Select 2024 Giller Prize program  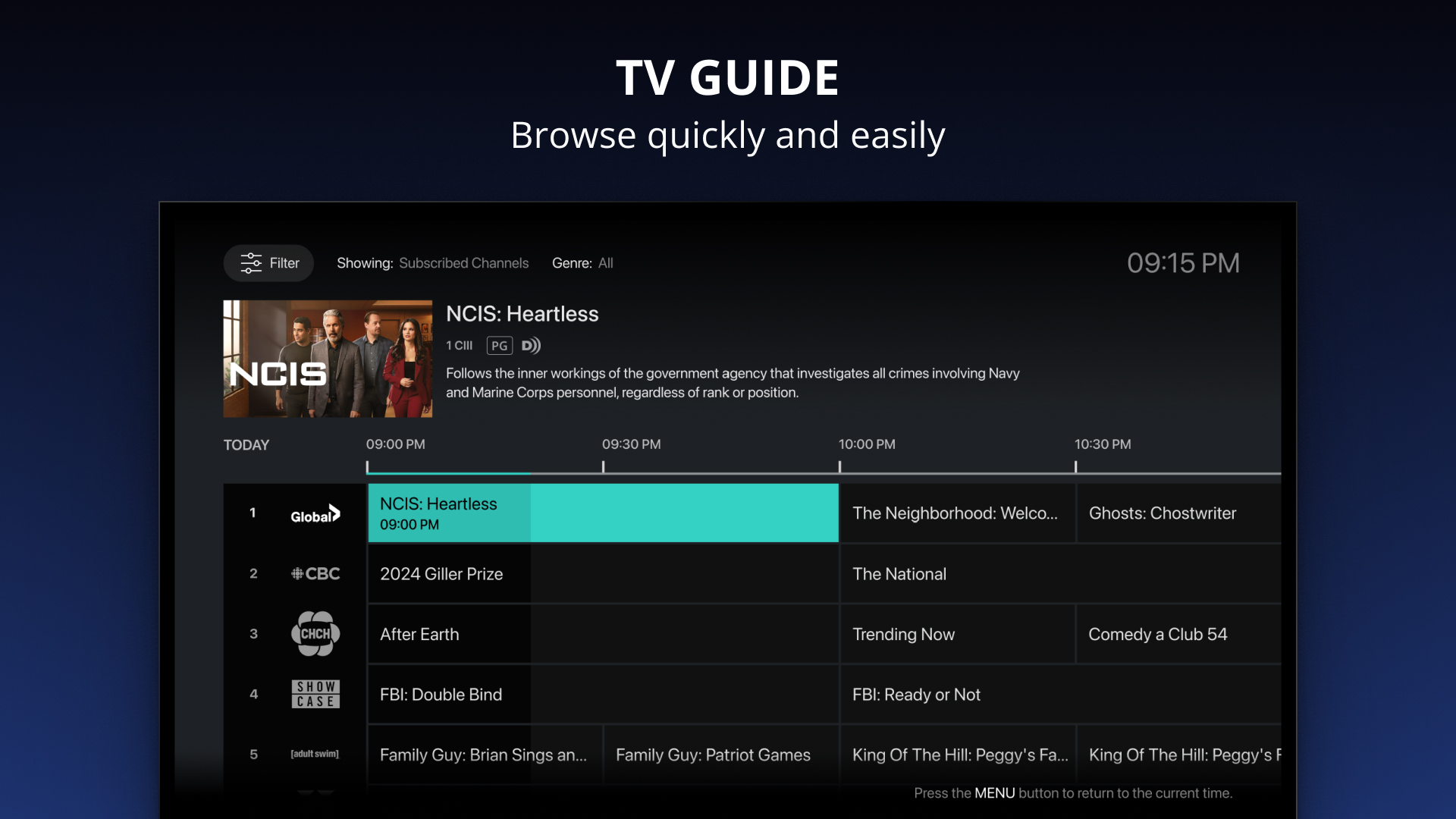click(604, 574)
